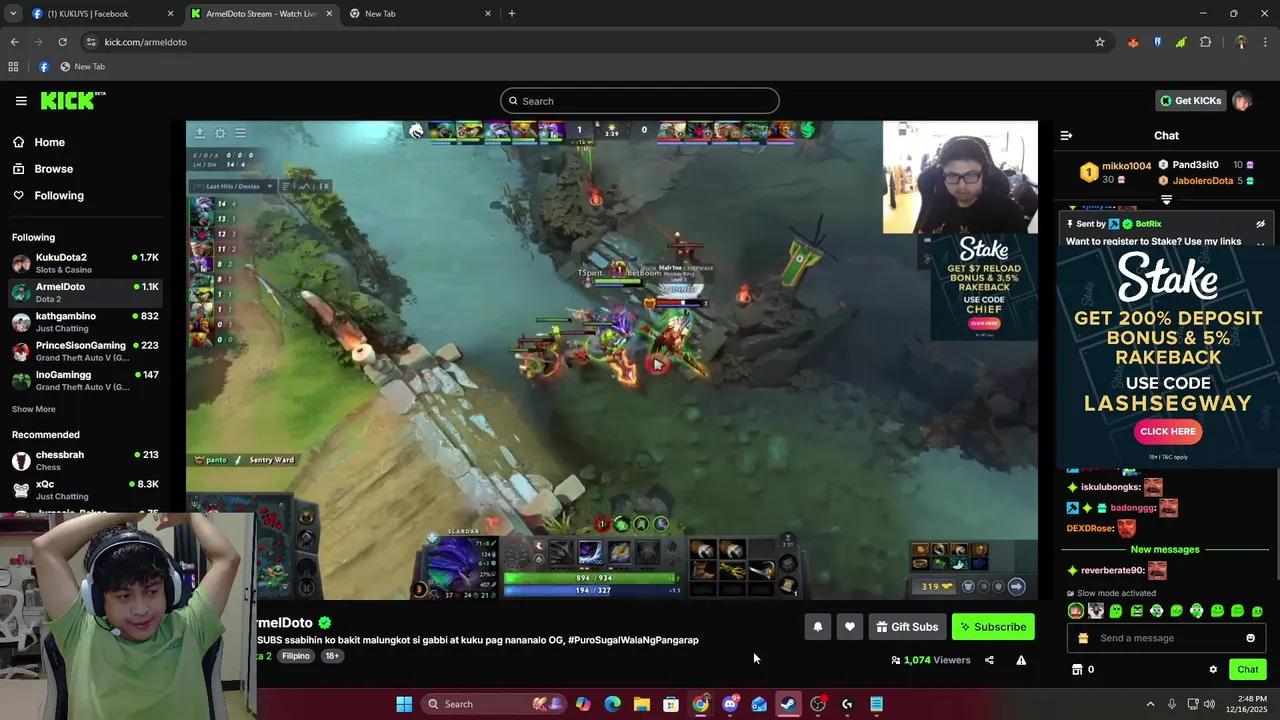Show hidden system tray icons

pyautogui.click(x=1150, y=704)
